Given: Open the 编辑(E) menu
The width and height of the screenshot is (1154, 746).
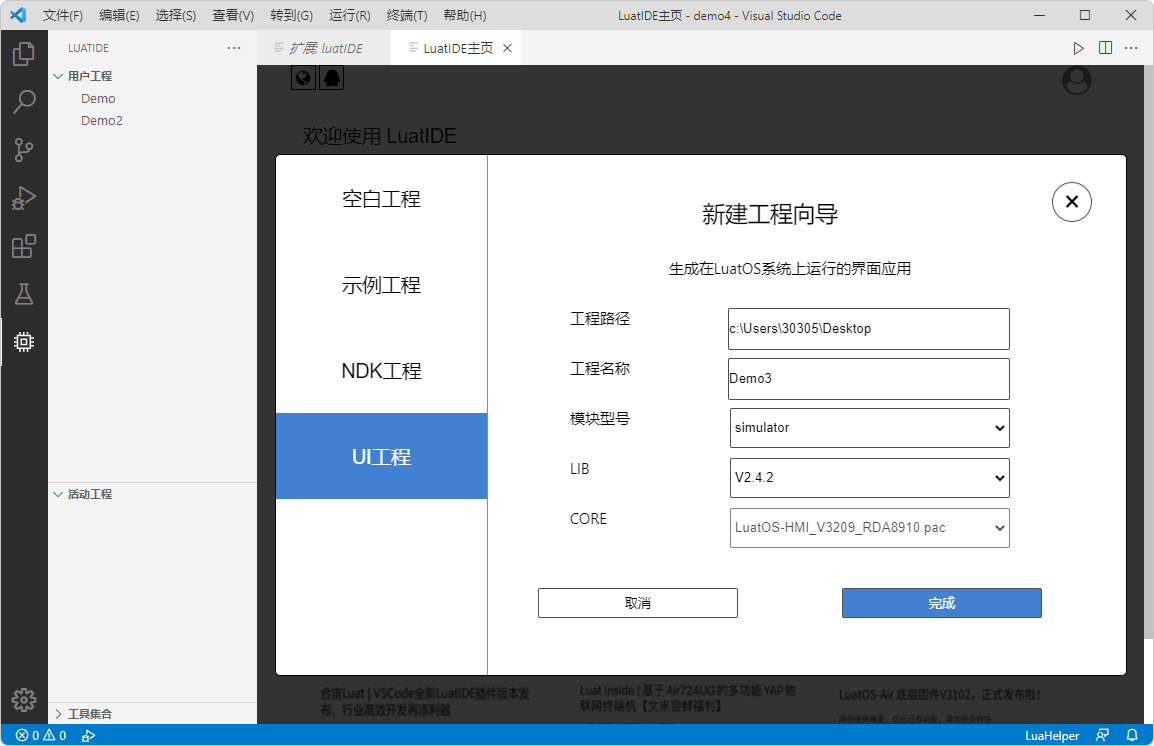Looking at the screenshot, I should [119, 15].
